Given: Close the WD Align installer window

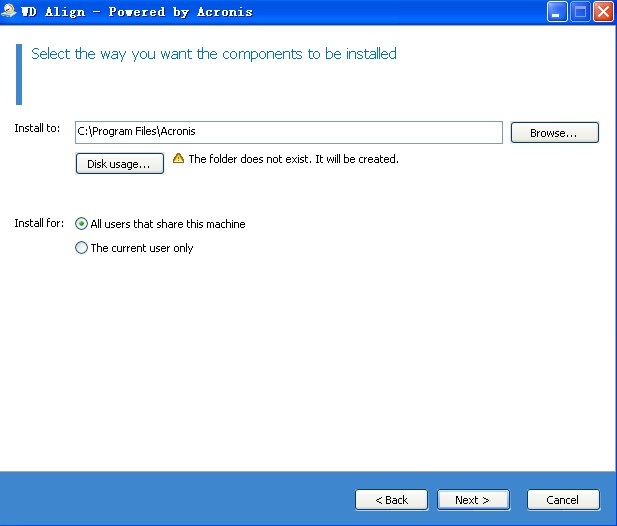Looking at the screenshot, I should coord(603,11).
